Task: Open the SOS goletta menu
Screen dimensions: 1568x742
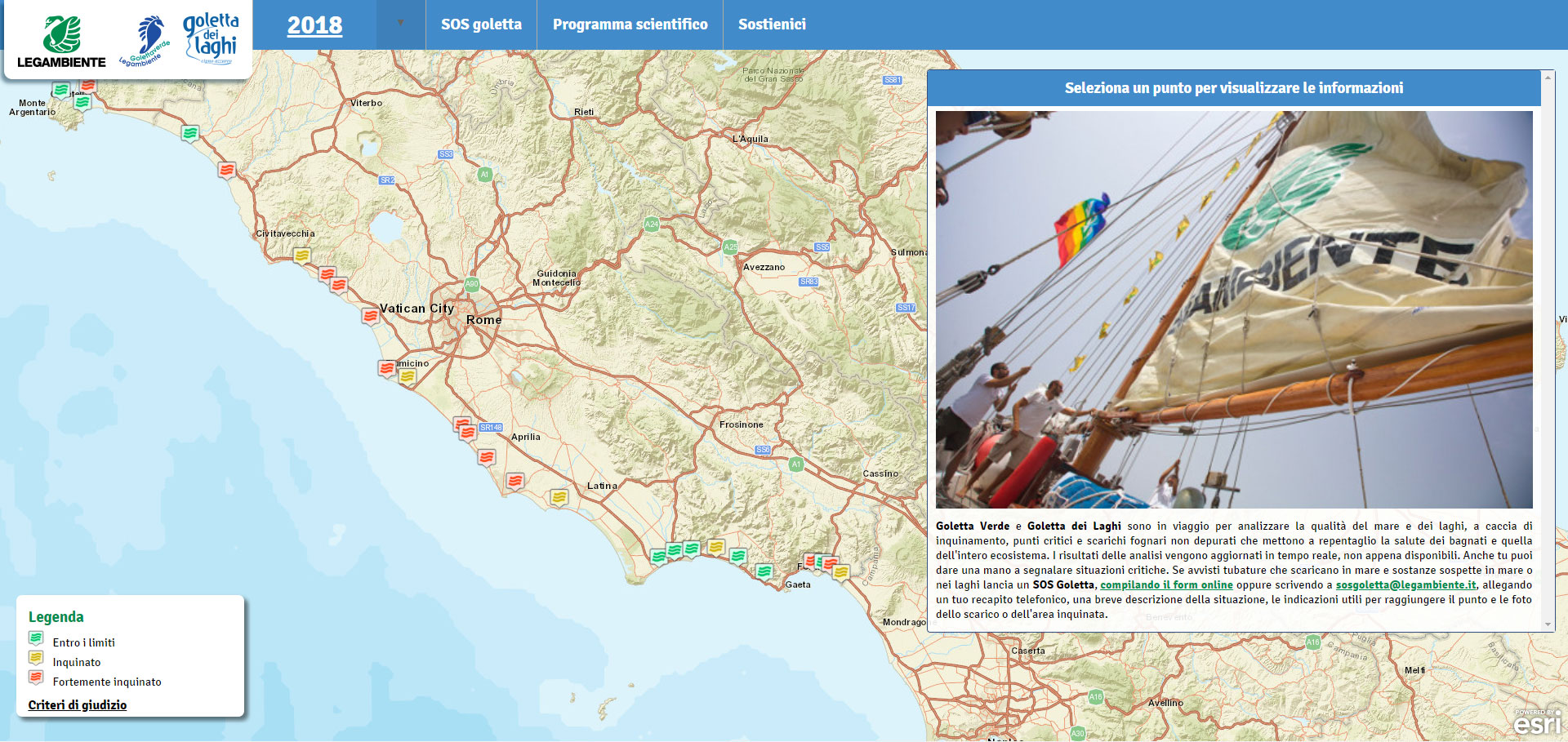Action: click(x=481, y=24)
